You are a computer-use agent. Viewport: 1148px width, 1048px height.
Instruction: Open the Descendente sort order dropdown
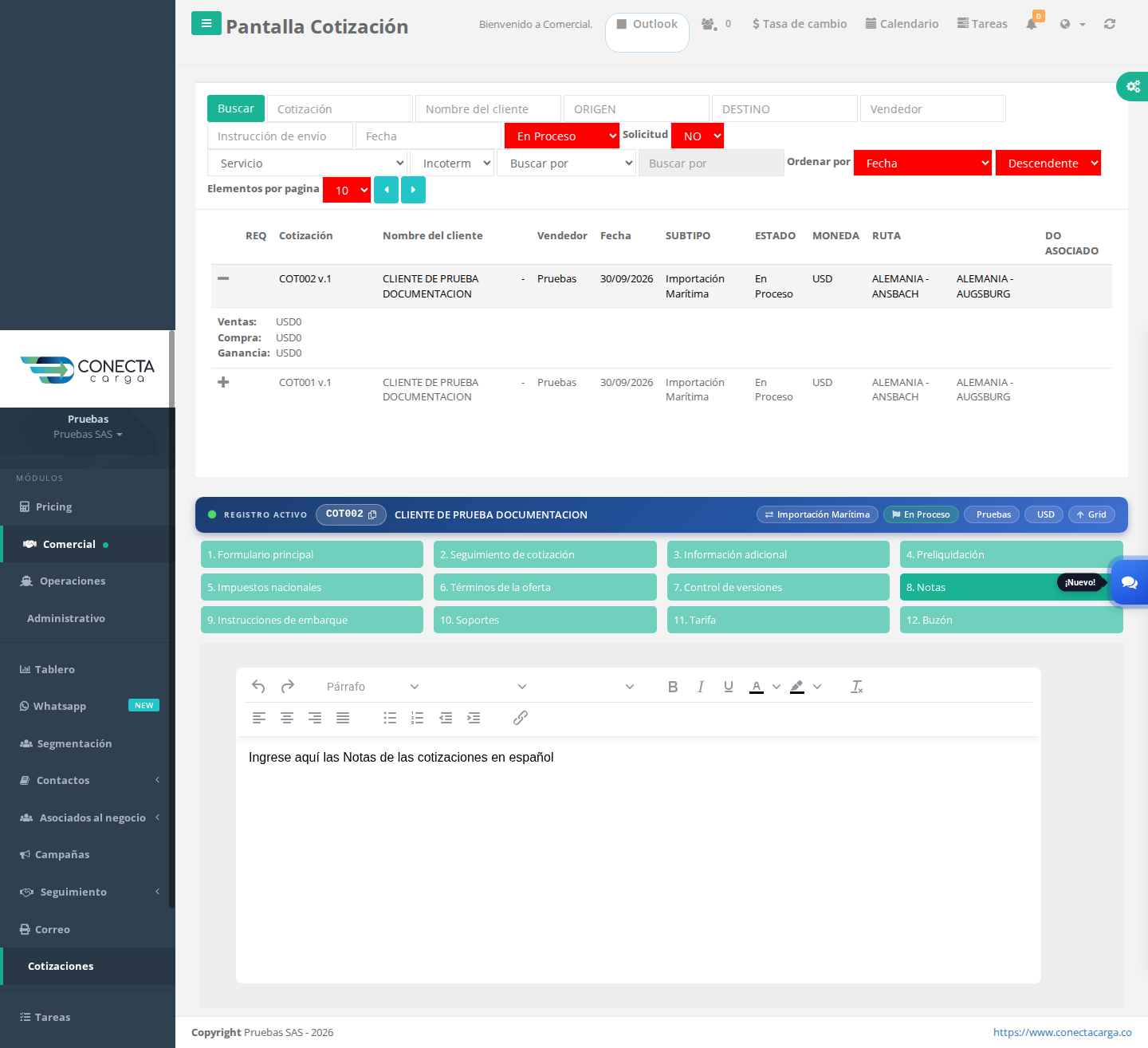pos(1048,163)
